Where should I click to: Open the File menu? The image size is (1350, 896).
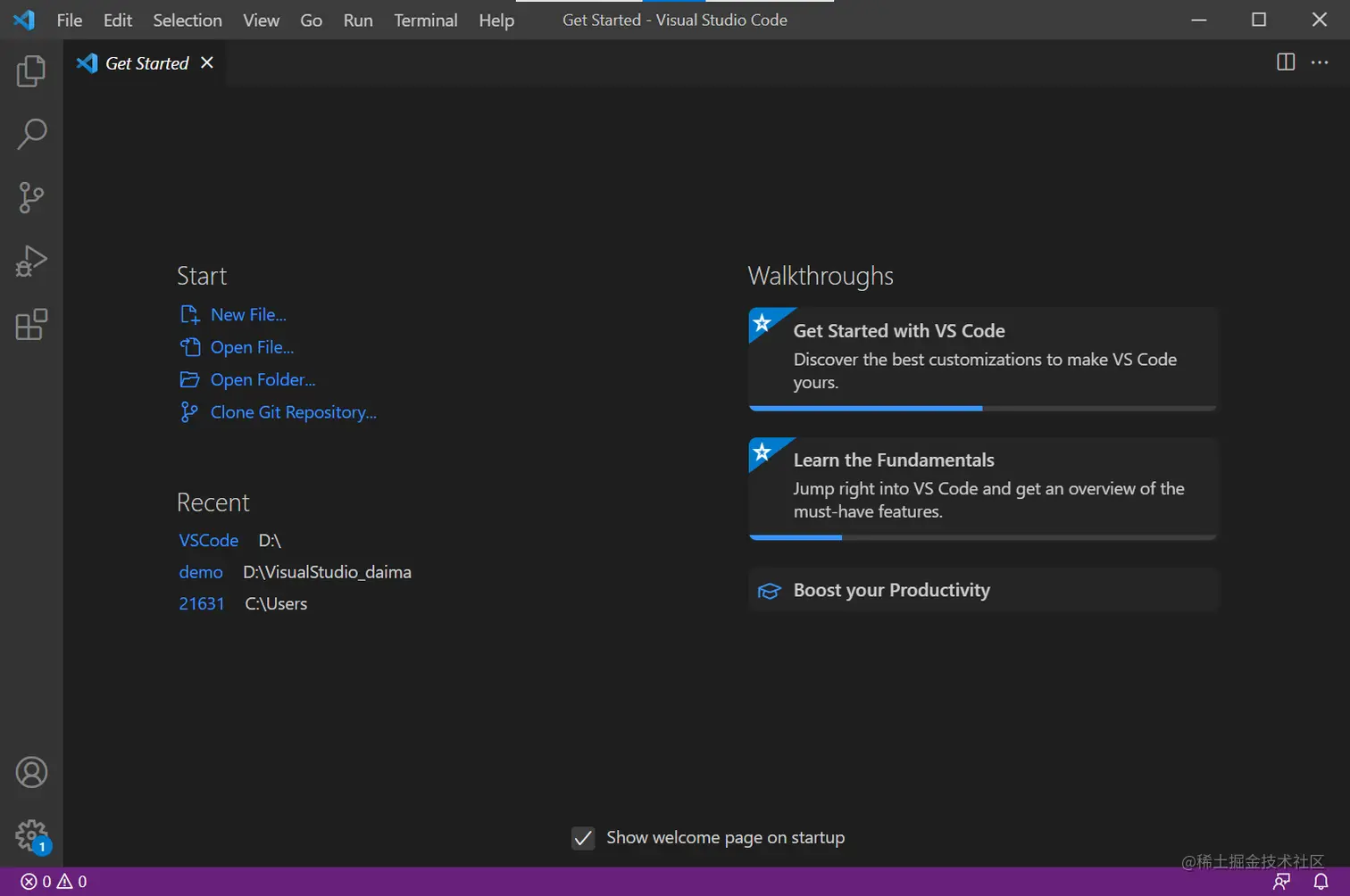70,20
